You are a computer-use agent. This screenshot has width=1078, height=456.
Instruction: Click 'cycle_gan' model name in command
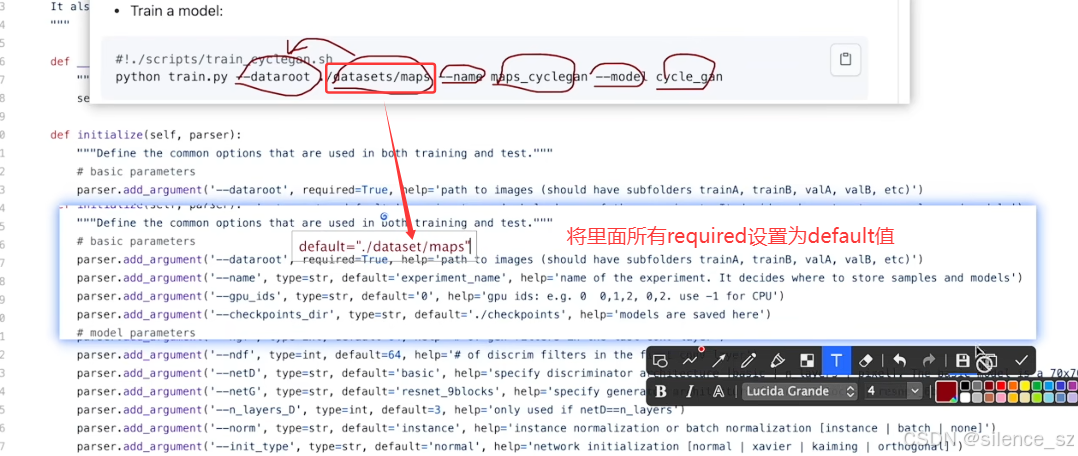pos(689,76)
